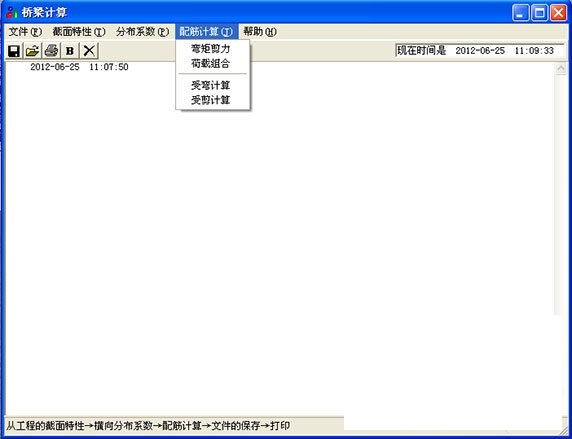This screenshot has height=439, width=572.
Task: Maximize the 桥梁计算 window
Action: [x=539, y=13]
